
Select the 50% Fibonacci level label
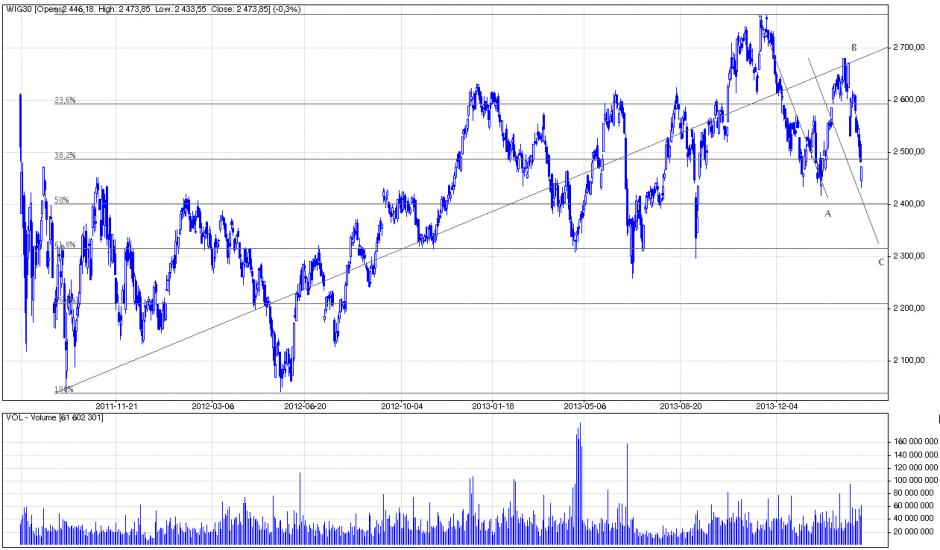tap(61, 200)
